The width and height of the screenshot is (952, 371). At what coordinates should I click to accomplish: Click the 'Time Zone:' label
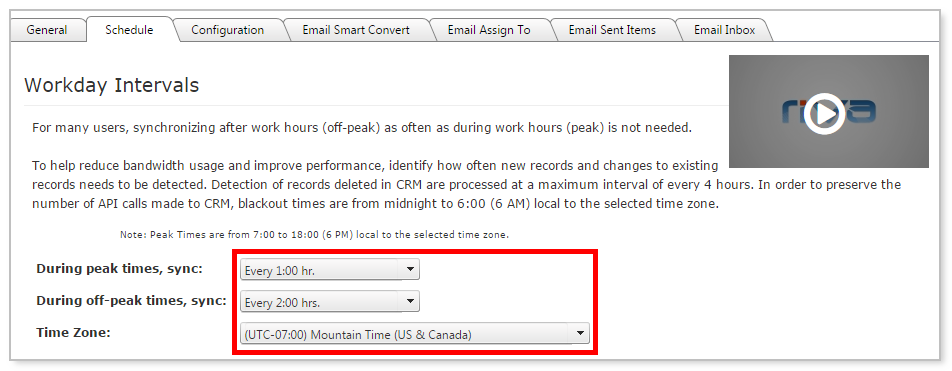(x=73, y=332)
